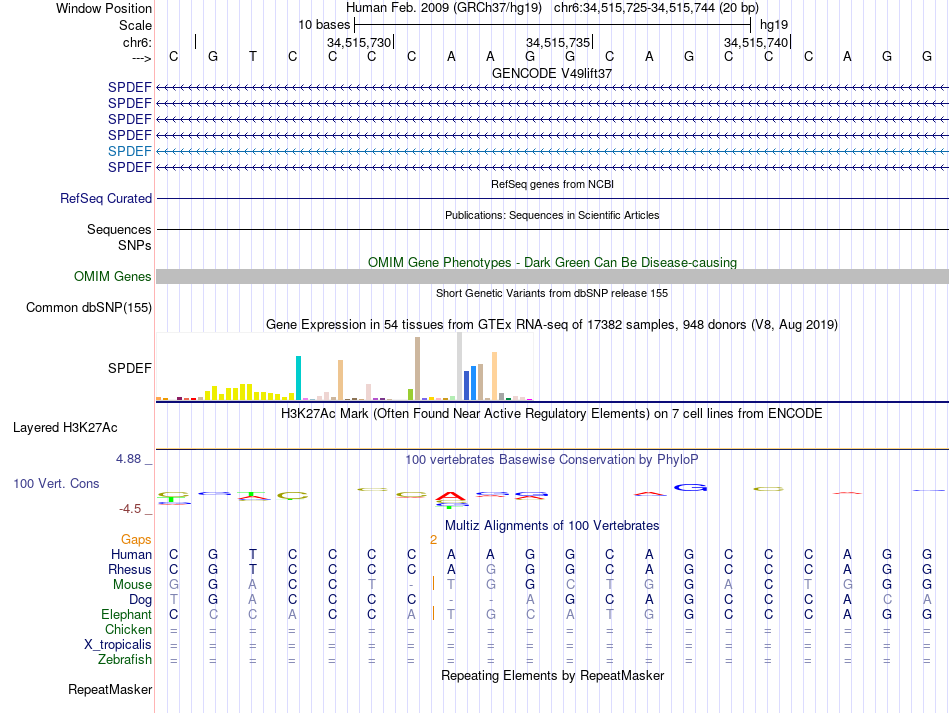
Task: Click the large red A in conservation logo
Action: (x=451, y=497)
